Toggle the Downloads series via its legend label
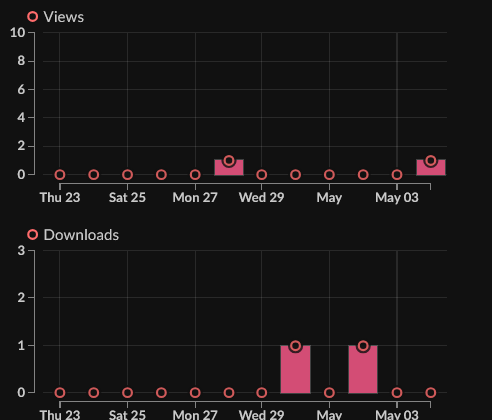Viewport: 494px width, 420px height. point(81,235)
